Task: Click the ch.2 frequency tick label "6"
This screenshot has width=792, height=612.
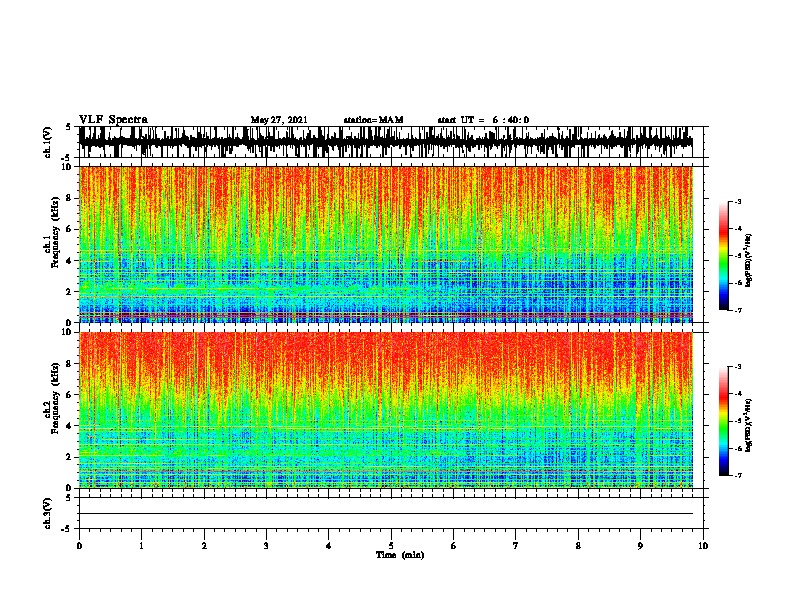Action: [70, 395]
